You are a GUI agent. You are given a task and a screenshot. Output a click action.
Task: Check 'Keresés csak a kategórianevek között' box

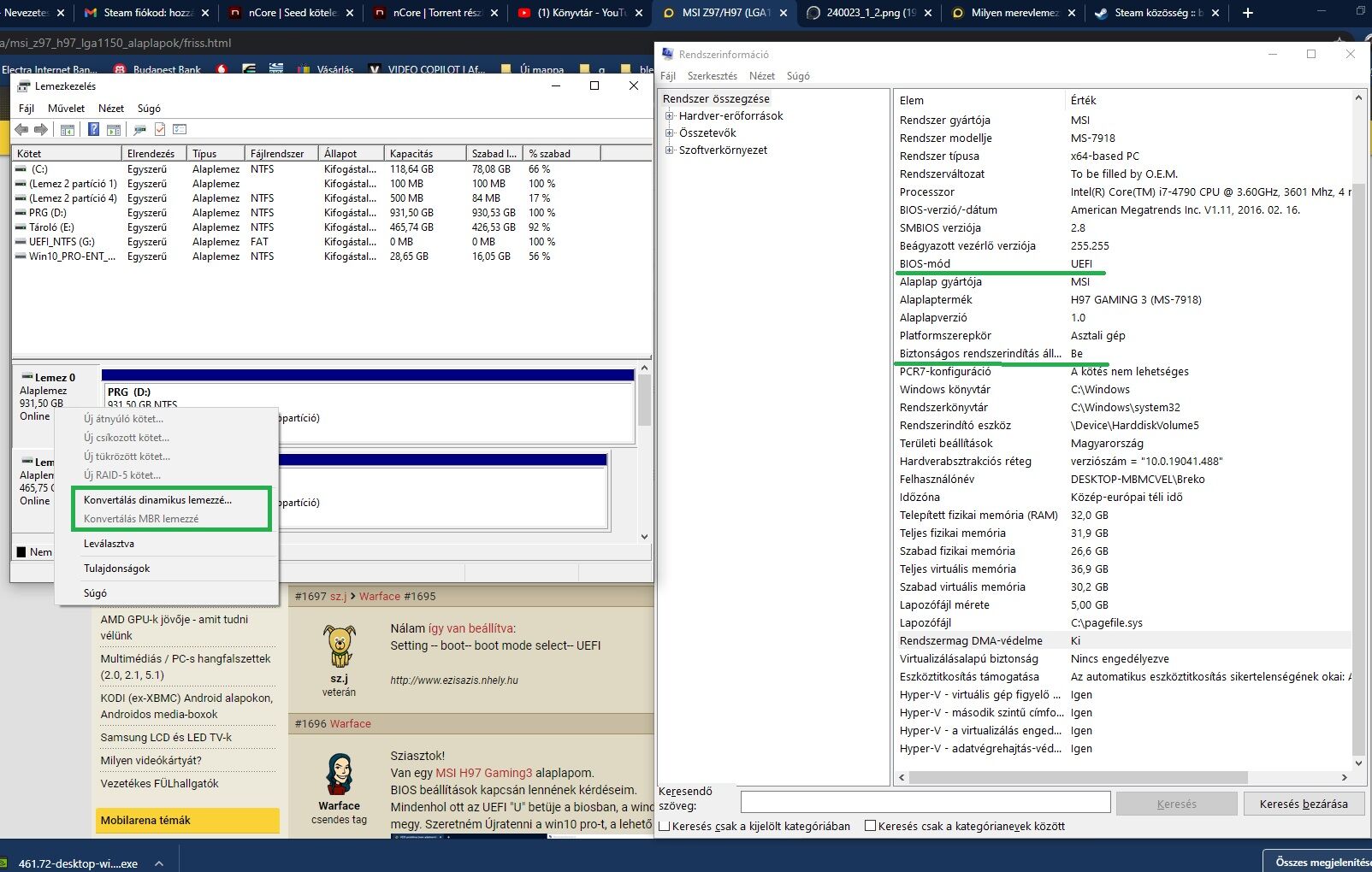(x=870, y=826)
